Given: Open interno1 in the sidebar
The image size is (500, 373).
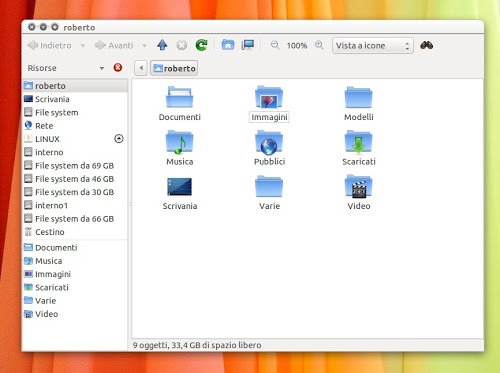Looking at the screenshot, I should coord(75,205).
